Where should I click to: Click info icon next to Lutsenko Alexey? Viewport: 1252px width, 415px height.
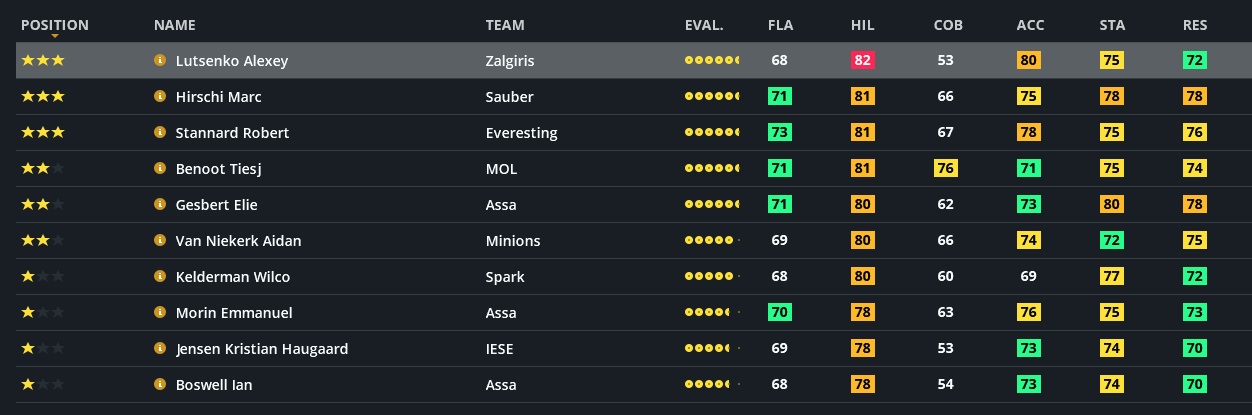(160, 60)
